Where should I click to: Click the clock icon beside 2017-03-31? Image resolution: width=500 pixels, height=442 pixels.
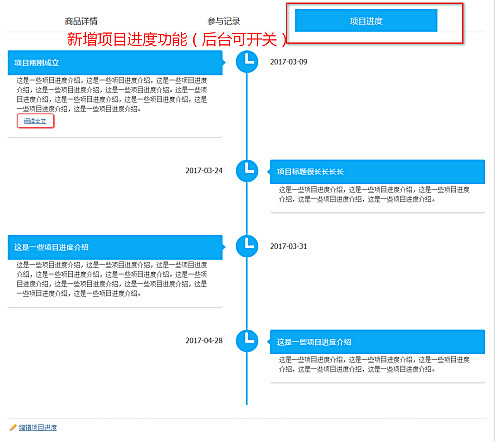coord(247,246)
